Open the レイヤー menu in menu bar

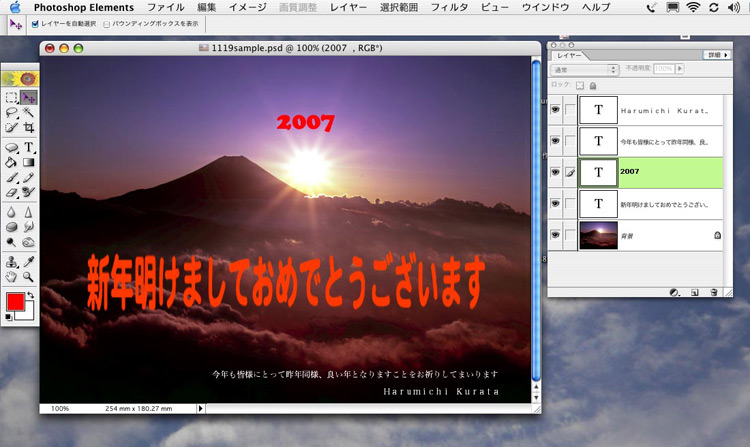(x=349, y=7)
